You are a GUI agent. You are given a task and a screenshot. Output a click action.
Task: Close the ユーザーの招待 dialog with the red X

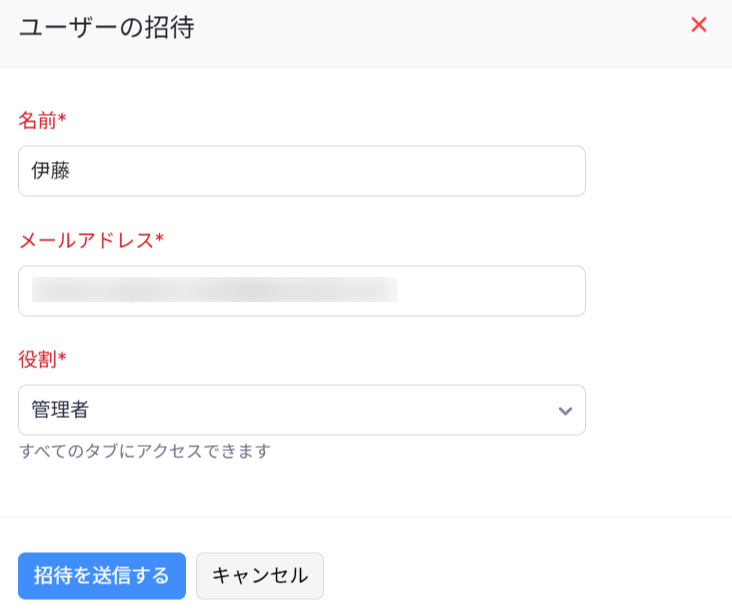point(699,25)
